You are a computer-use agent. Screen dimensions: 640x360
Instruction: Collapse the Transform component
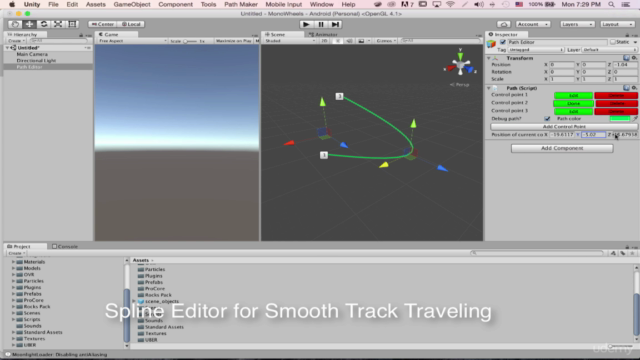tap(489, 58)
